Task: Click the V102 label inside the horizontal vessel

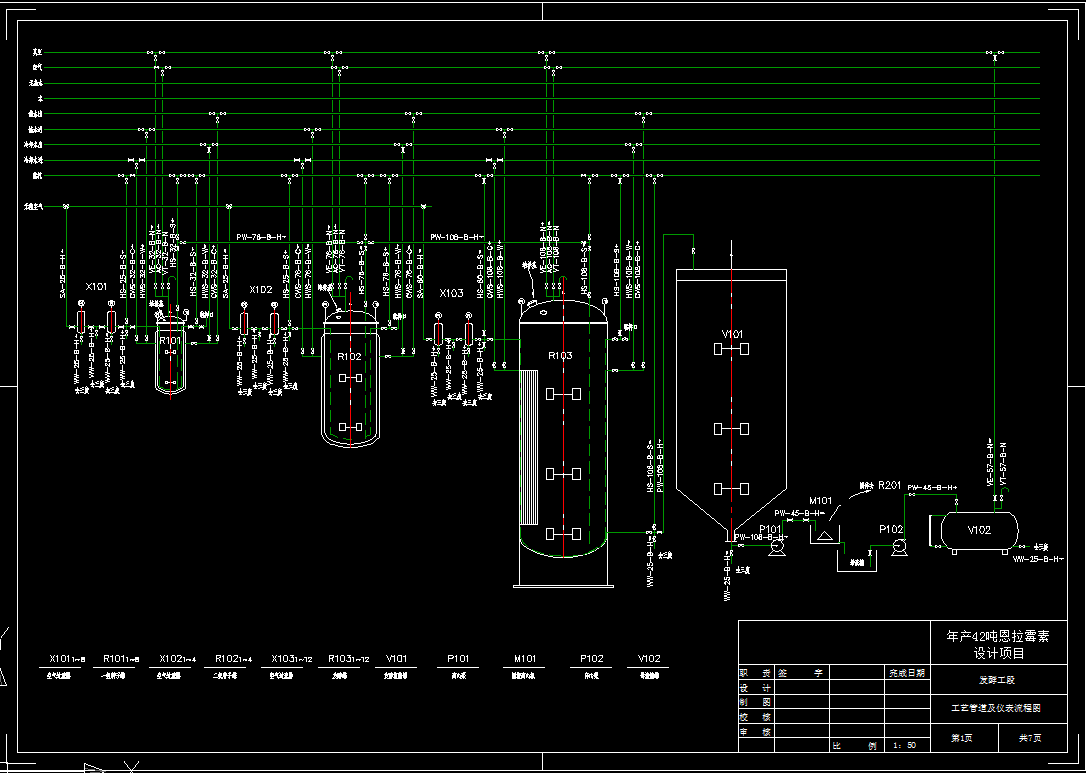Action: pos(979,530)
